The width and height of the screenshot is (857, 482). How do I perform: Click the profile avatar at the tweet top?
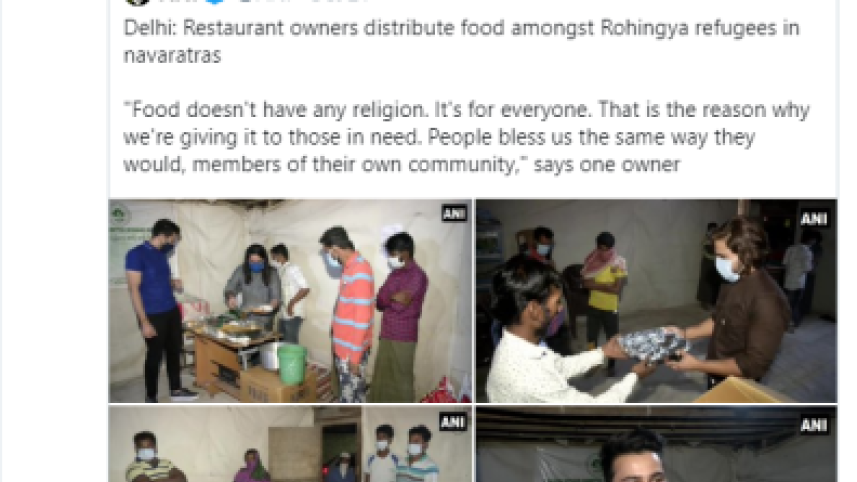click(137, 2)
